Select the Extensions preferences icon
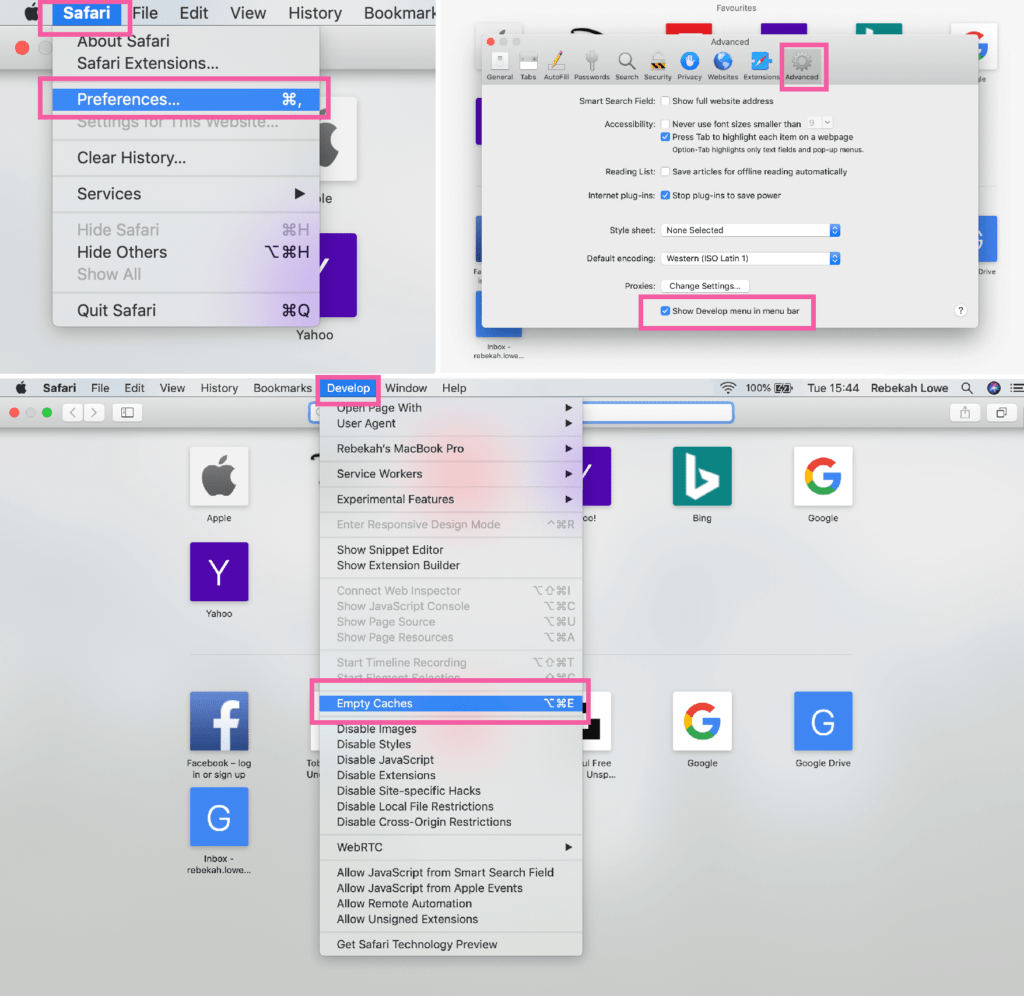This screenshot has width=1024, height=996. point(761,64)
